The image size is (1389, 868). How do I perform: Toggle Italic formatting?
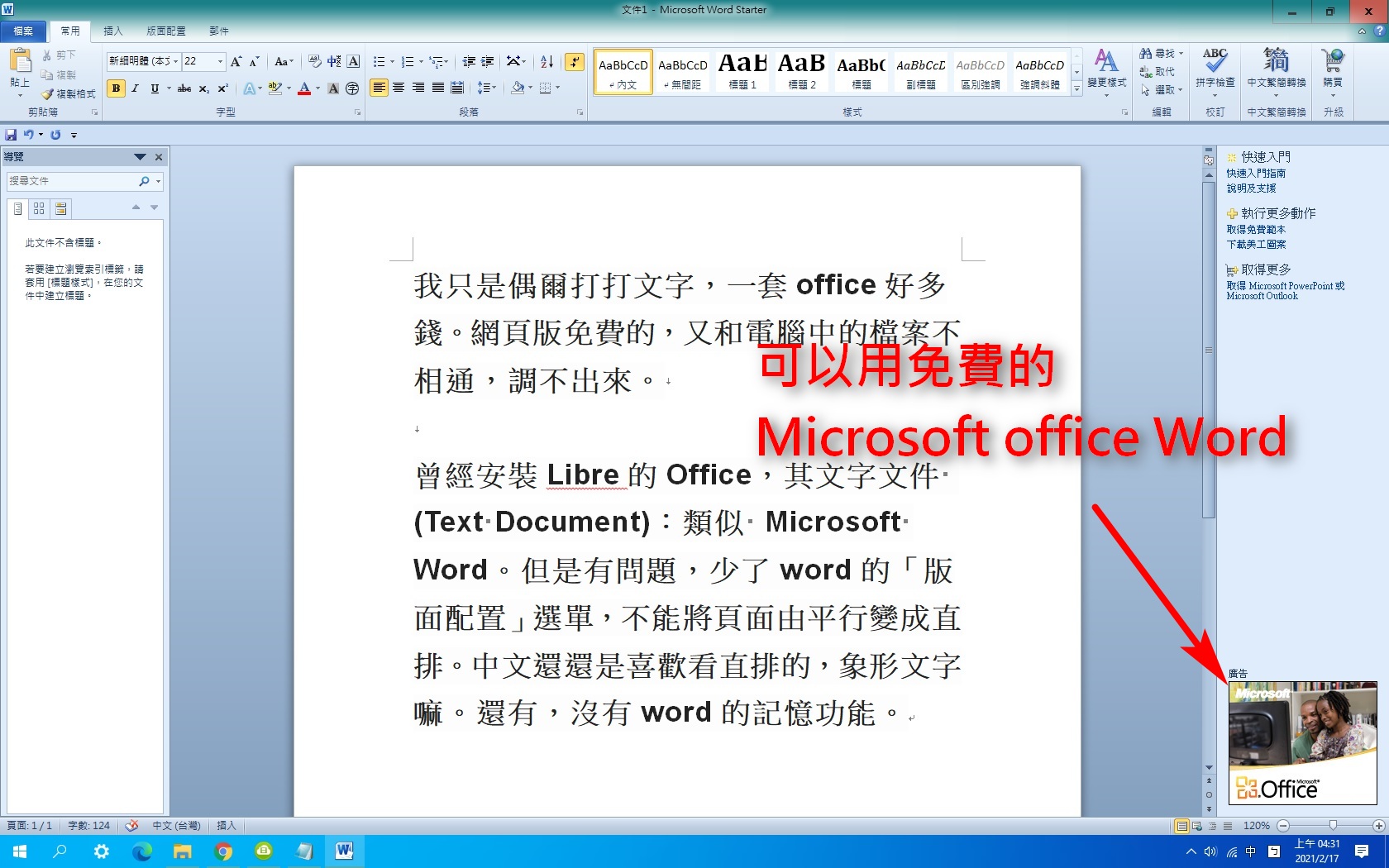(135, 88)
